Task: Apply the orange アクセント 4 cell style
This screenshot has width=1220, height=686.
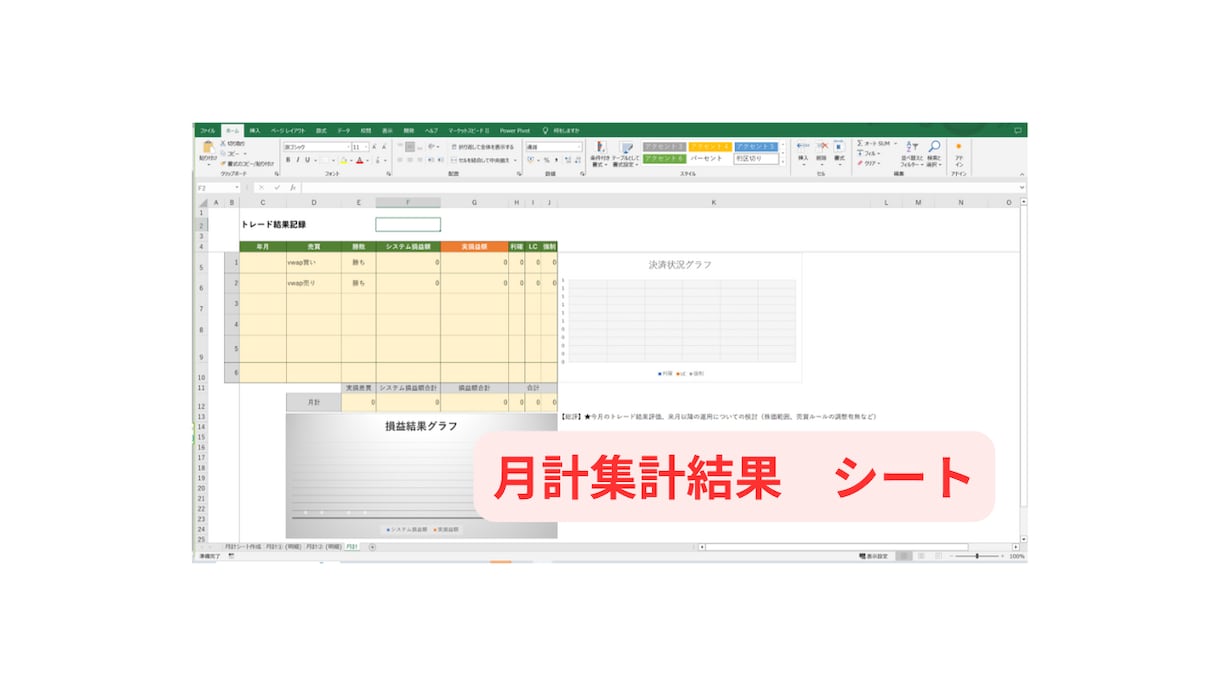Action: [x=710, y=146]
